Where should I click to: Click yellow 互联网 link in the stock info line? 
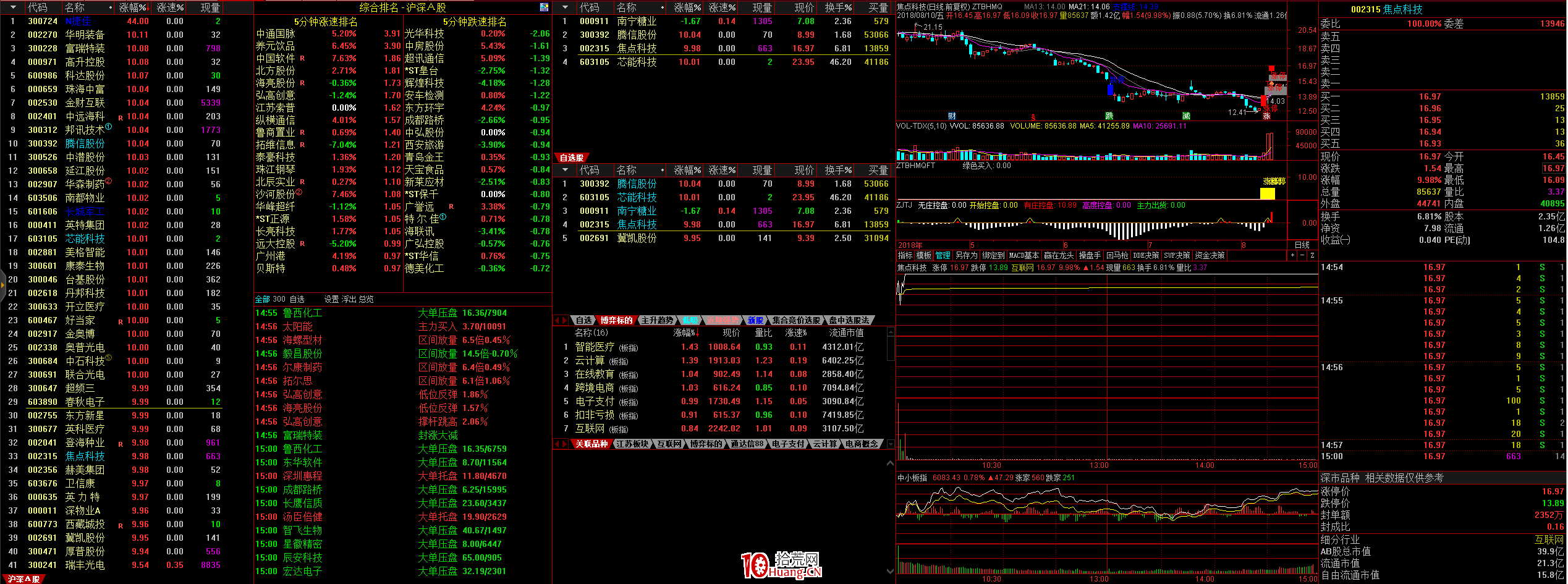click(1022, 268)
